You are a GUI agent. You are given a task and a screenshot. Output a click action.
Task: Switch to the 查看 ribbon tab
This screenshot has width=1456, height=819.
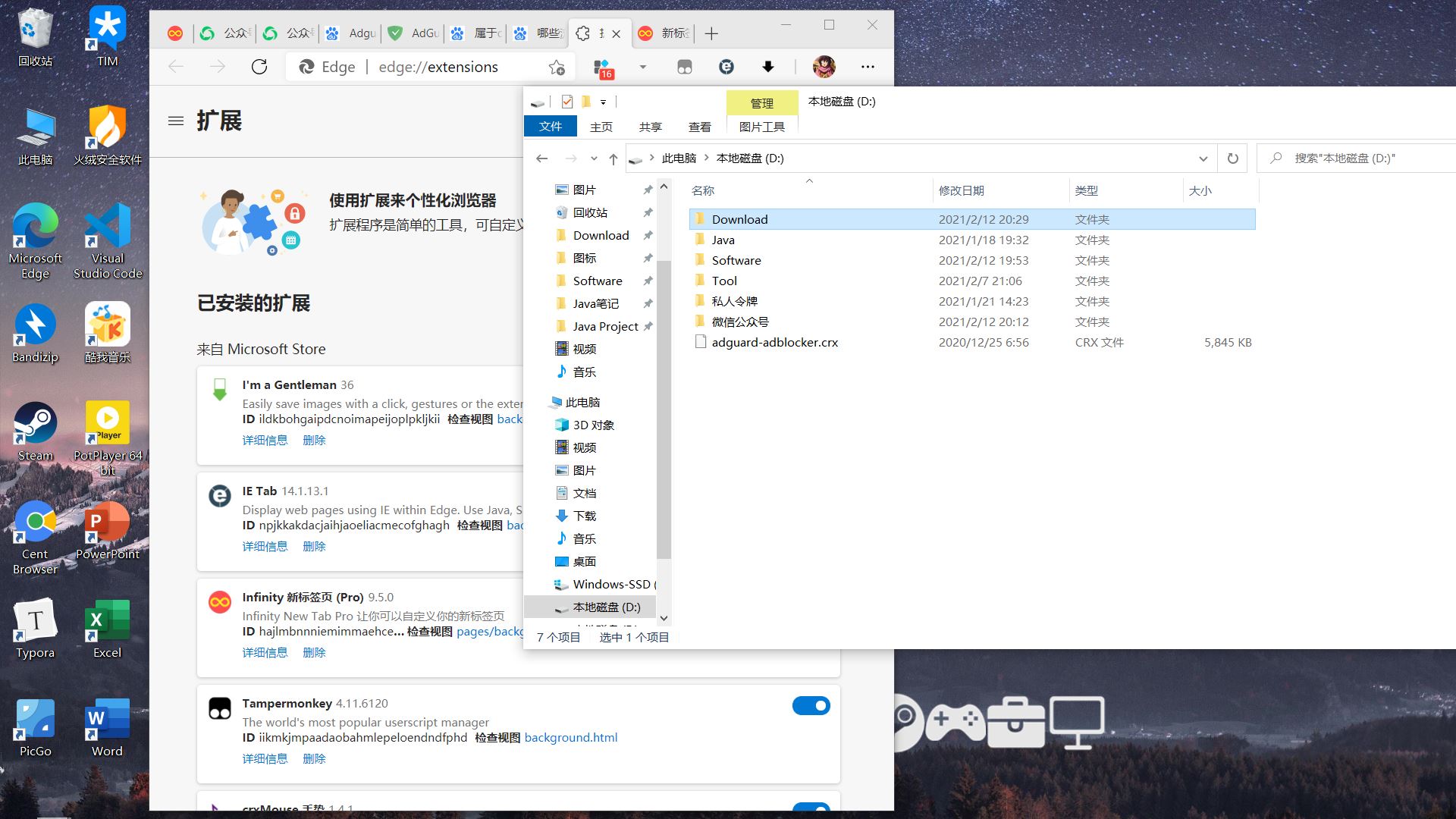click(699, 126)
